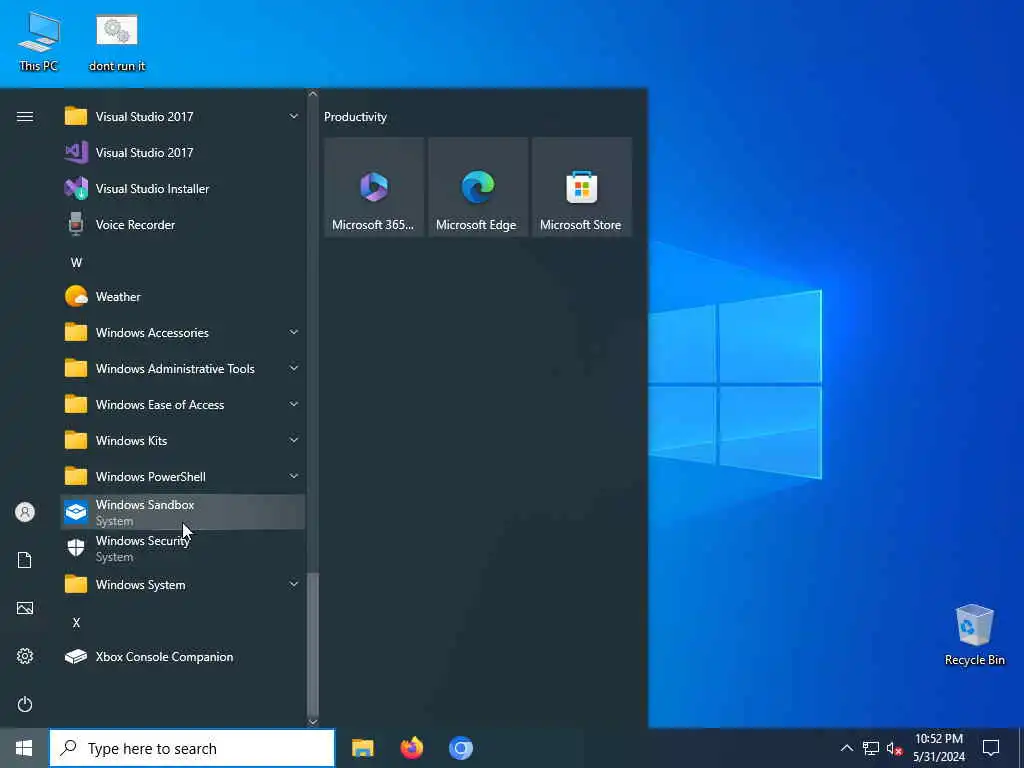
Task: Open the clock and date flyout
Action: [x=939, y=748]
